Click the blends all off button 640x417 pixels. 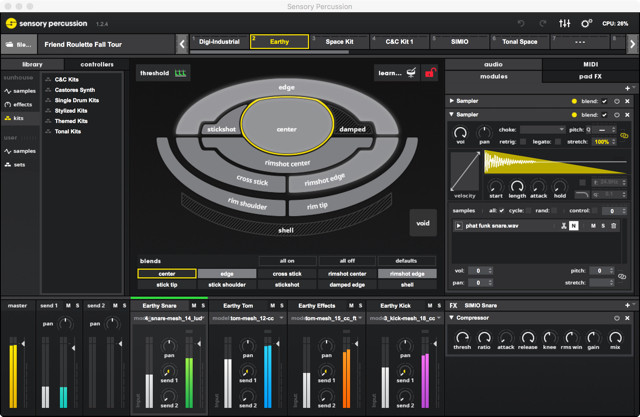(347, 261)
